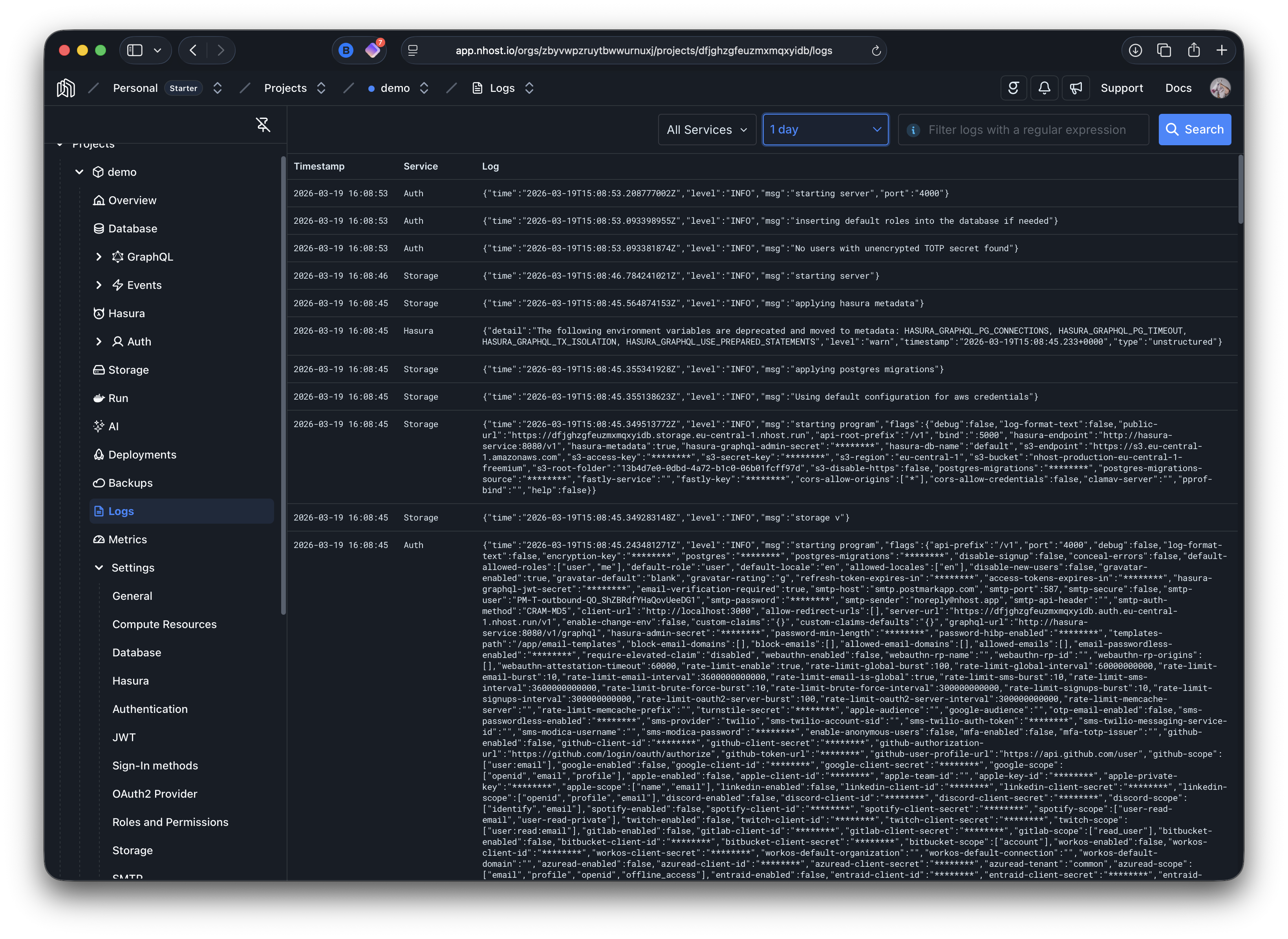
Task: Collapse the demo project tree
Action: coord(80,172)
